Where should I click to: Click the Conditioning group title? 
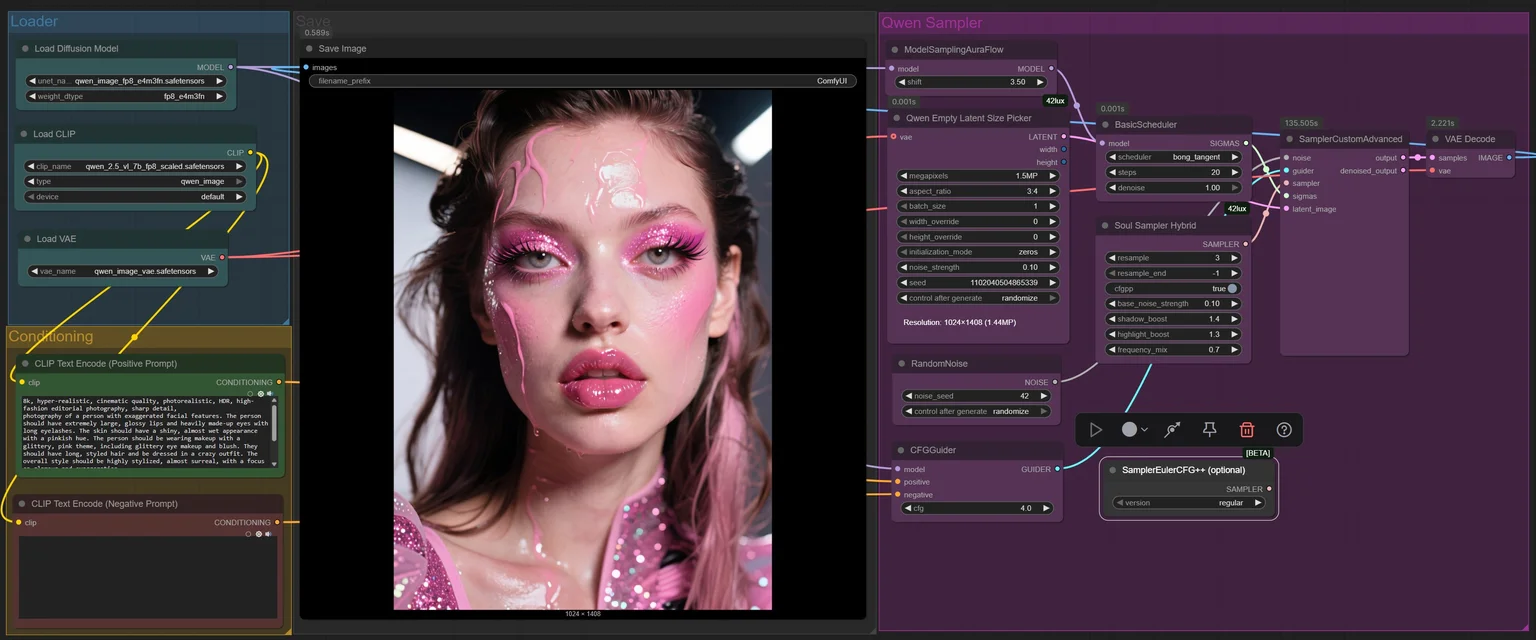tap(51, 336)
